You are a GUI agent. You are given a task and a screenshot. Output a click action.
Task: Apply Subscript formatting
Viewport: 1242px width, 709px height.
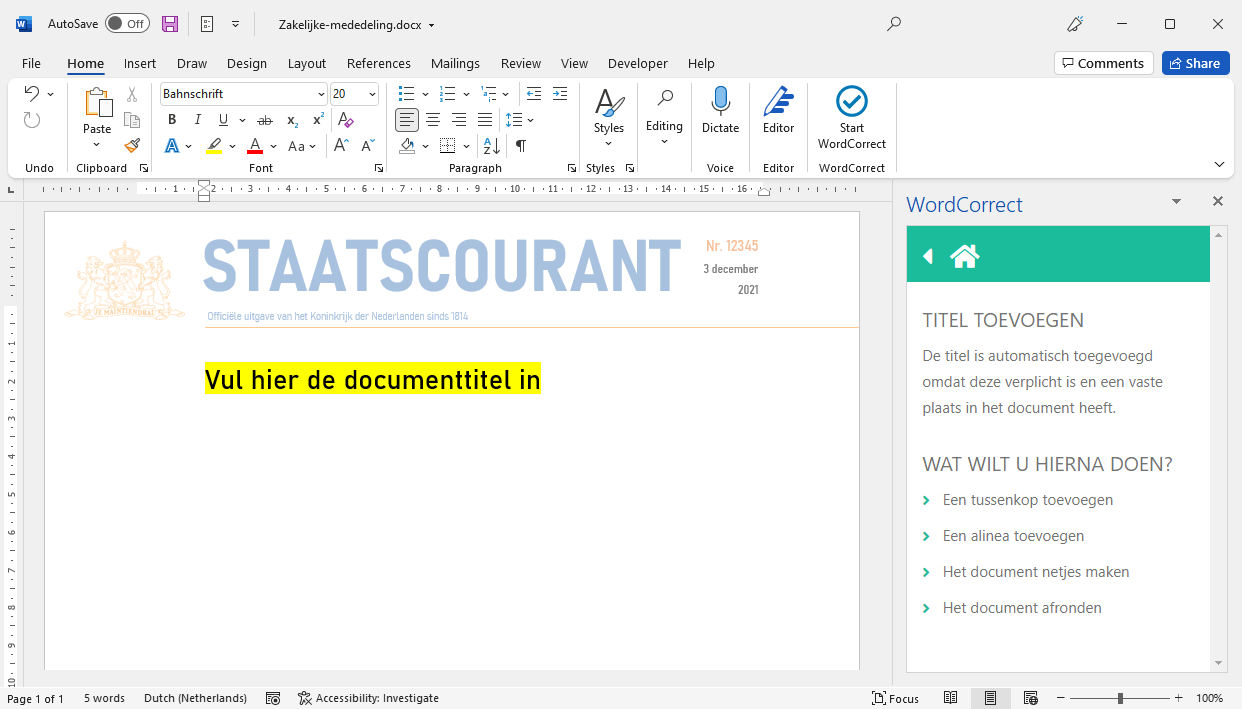292,120
